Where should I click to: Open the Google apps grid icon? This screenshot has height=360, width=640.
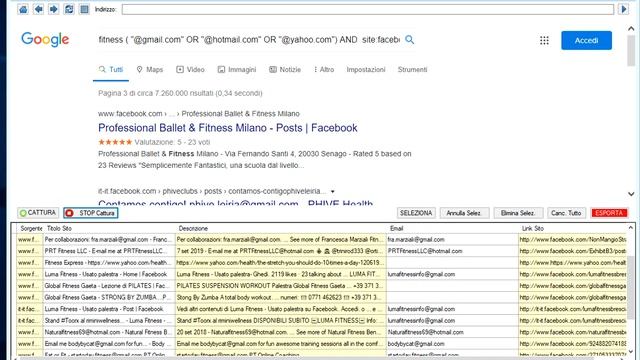(x=544, y=40)
